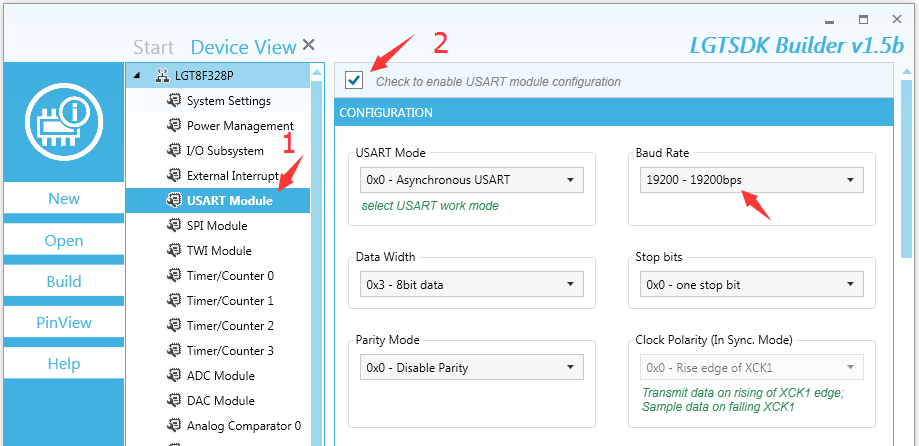919x446 pixels.
Task: Open the Clock Polarity dropdown
Action: pyautogui.click(x=751, y=368)
